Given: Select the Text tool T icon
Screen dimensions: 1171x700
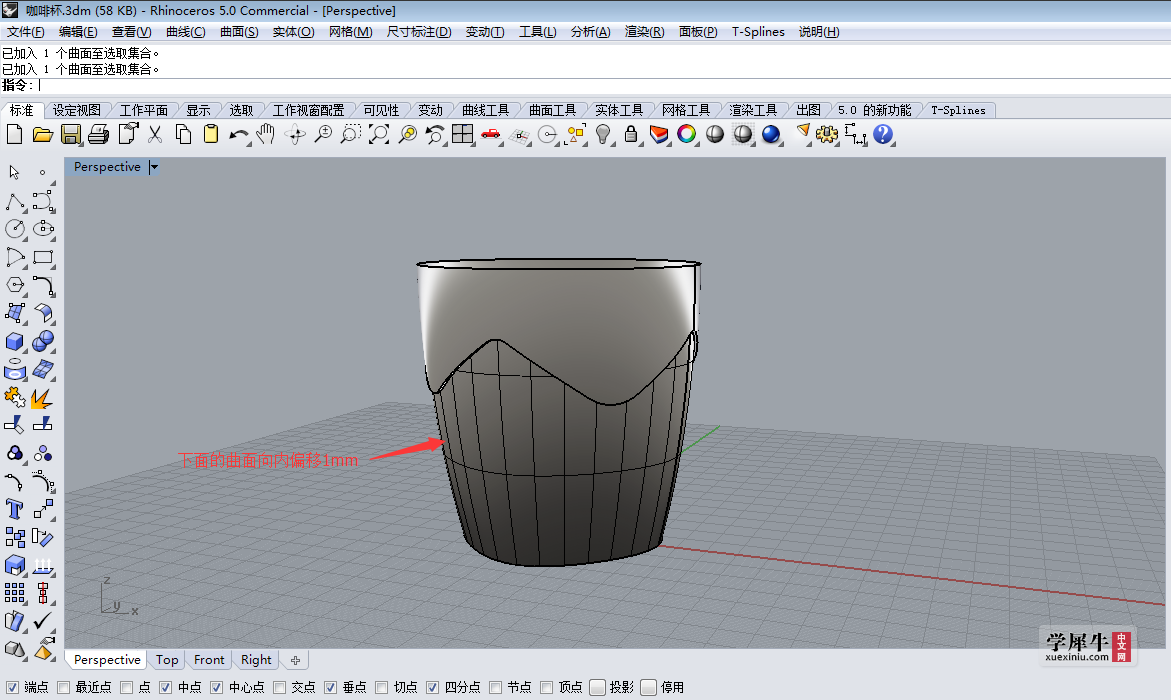Looking at the screenshot, I should [14, 509].
